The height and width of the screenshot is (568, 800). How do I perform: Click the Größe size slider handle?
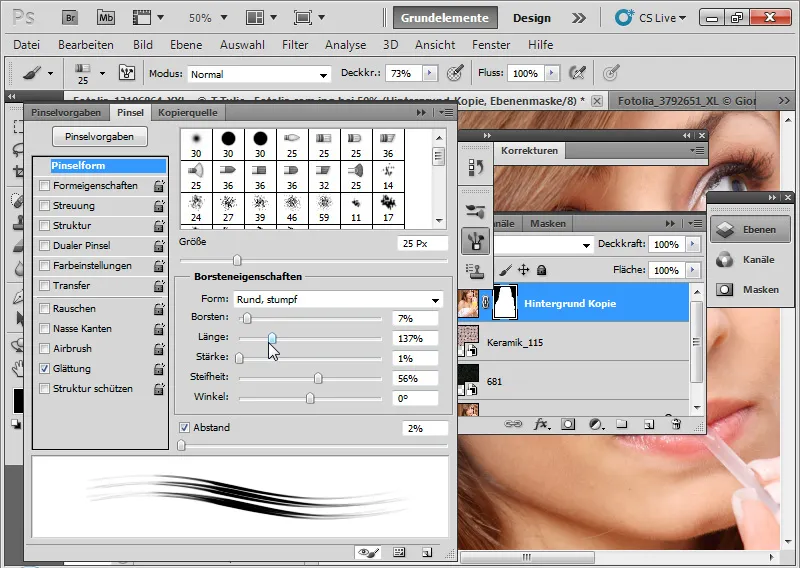tap(237, 261)
